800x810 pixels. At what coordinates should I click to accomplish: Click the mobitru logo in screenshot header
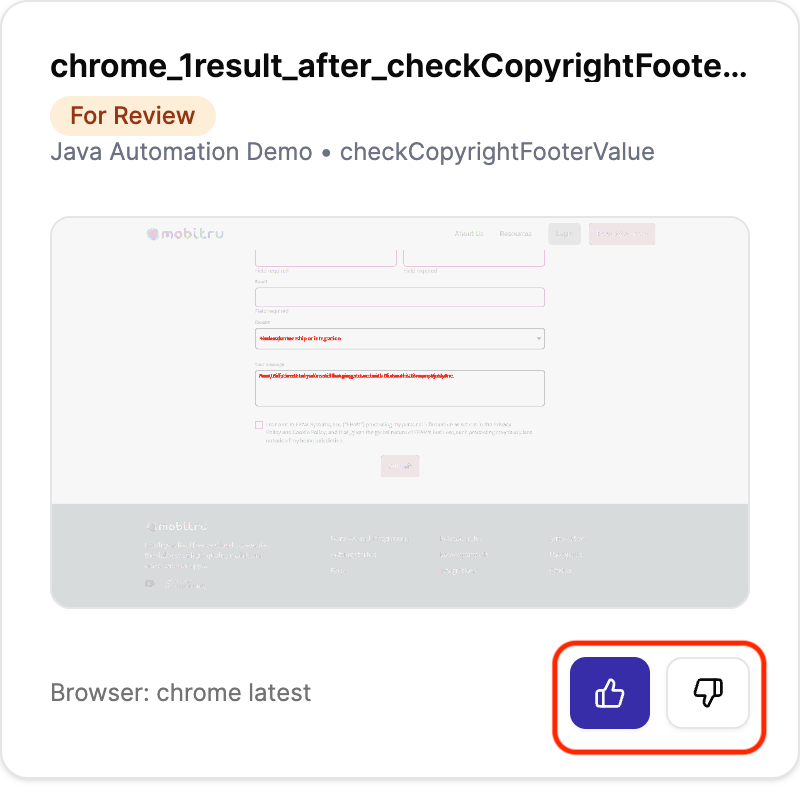point(185,234)
